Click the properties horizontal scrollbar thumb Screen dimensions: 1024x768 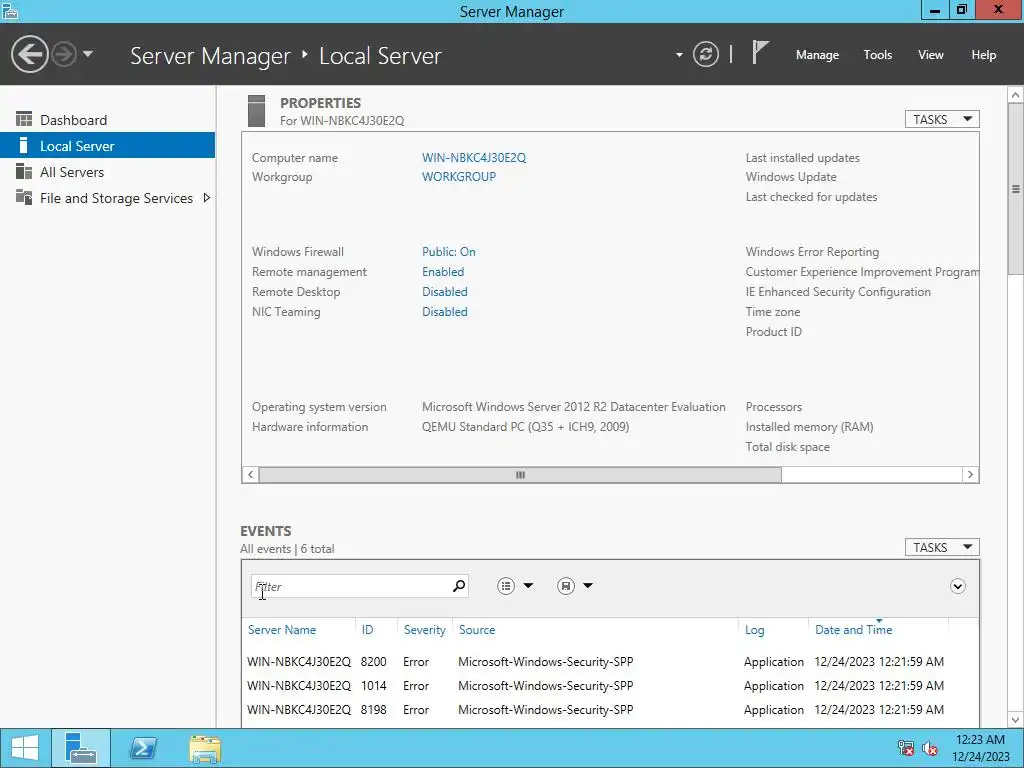click(x=520, y=475)
